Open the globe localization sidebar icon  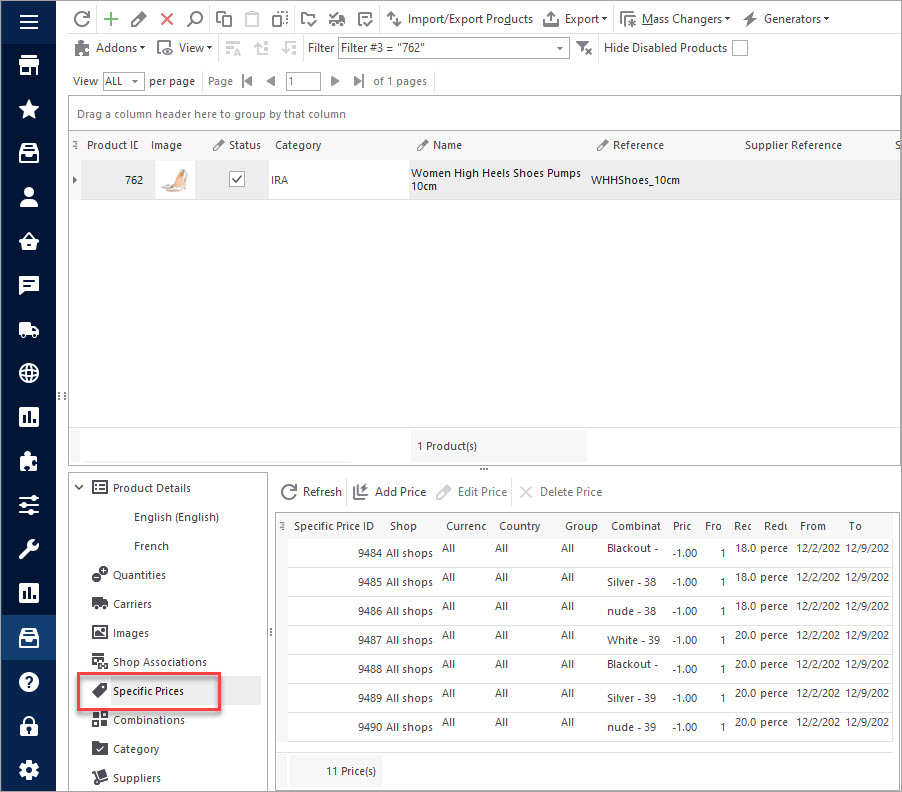[29, 373]
